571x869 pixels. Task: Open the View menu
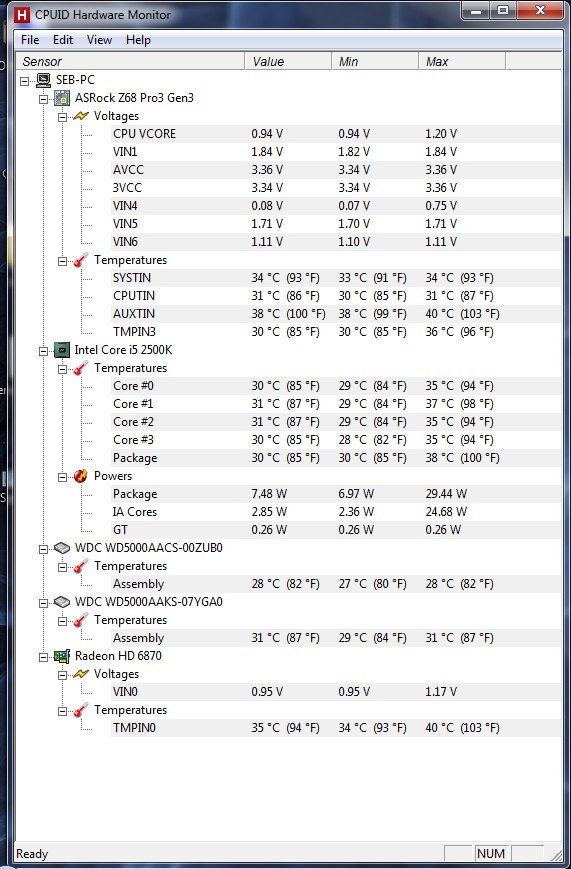[99, 40]
